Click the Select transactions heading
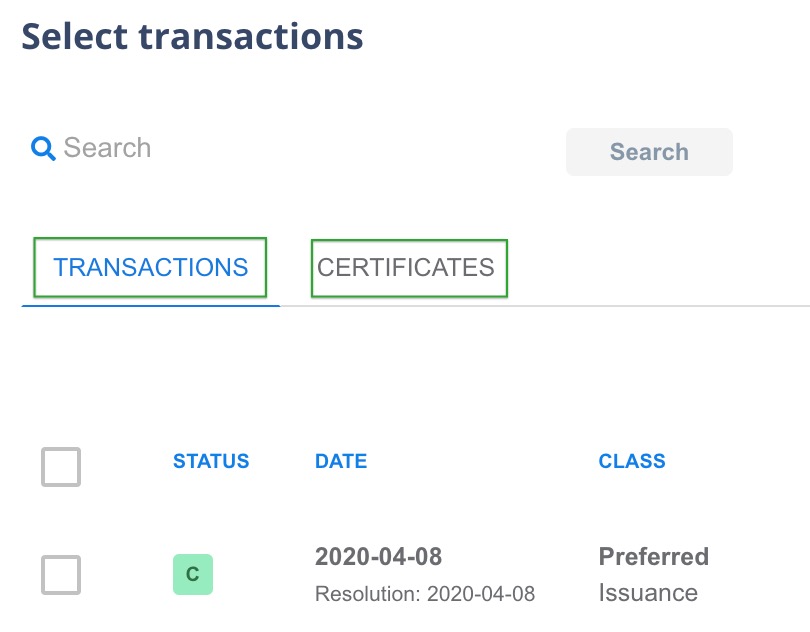This screenshot has width=810, height=632. pyautogui.click(x=192, y=36)
